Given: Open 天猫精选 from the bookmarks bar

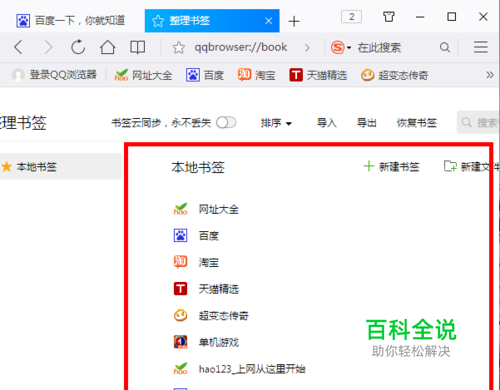Looking at the screenshot, I should coord(318,75).
